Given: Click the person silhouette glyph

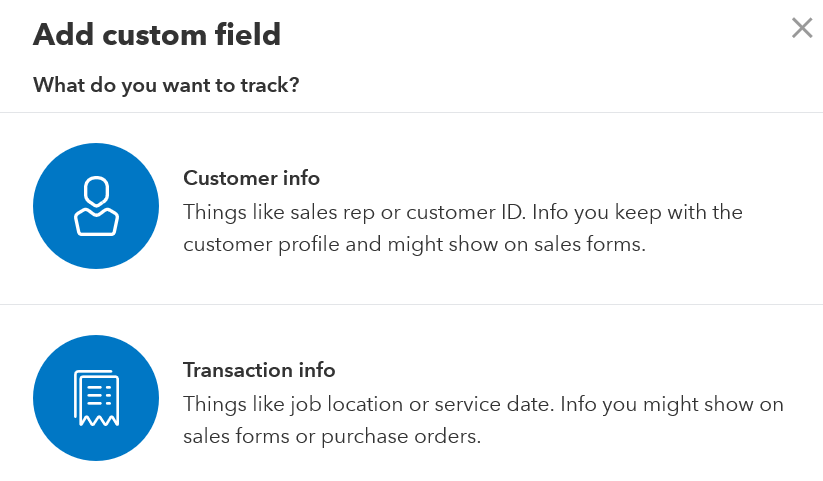Looking at the screenshot, I should click(x=97, y=206).
